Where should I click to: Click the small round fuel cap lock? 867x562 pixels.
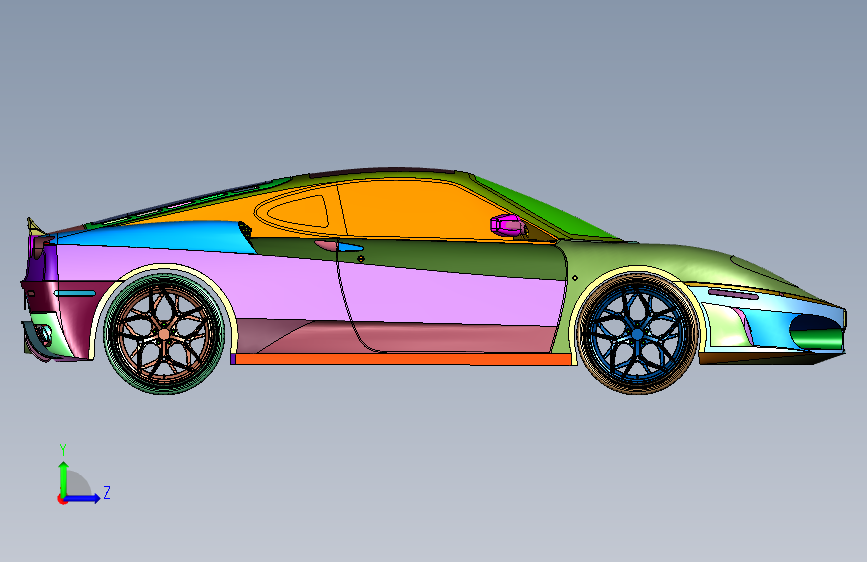pyautogui.click(x=361, y=258)
